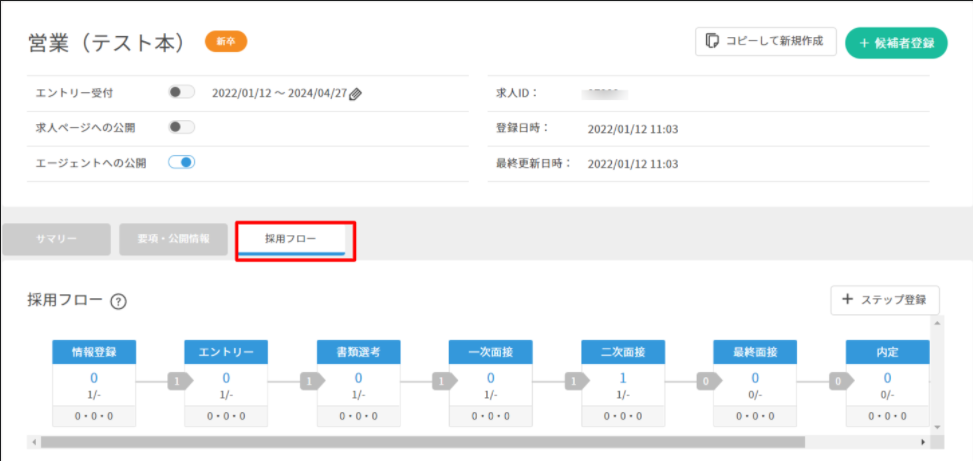Select the 採用フロー tab
The width and height of the screenshot is (973, 461).
click(x=290, y=240)
